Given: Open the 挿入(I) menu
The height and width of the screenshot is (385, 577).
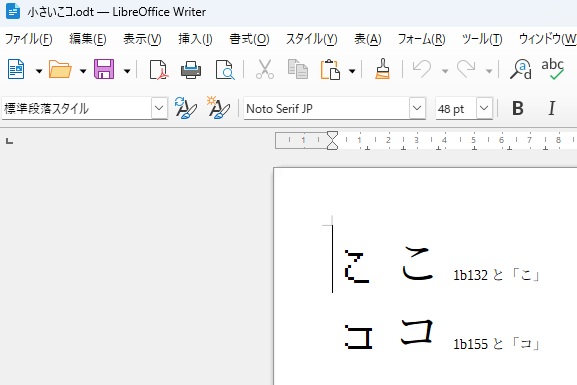Looking at the screenshot, I should (195, 39).
